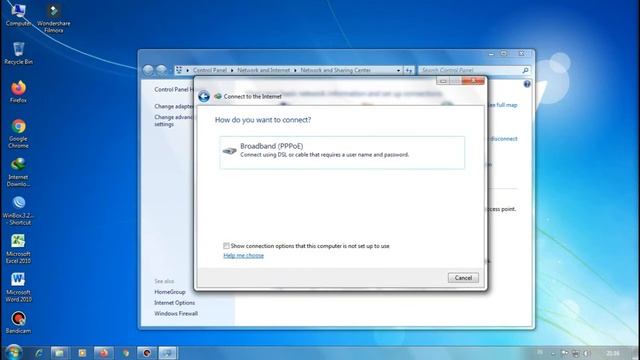Open Internet Explorer from the taskbar
This screenshot has height=360, width=640.
click(x=39, y=353)
